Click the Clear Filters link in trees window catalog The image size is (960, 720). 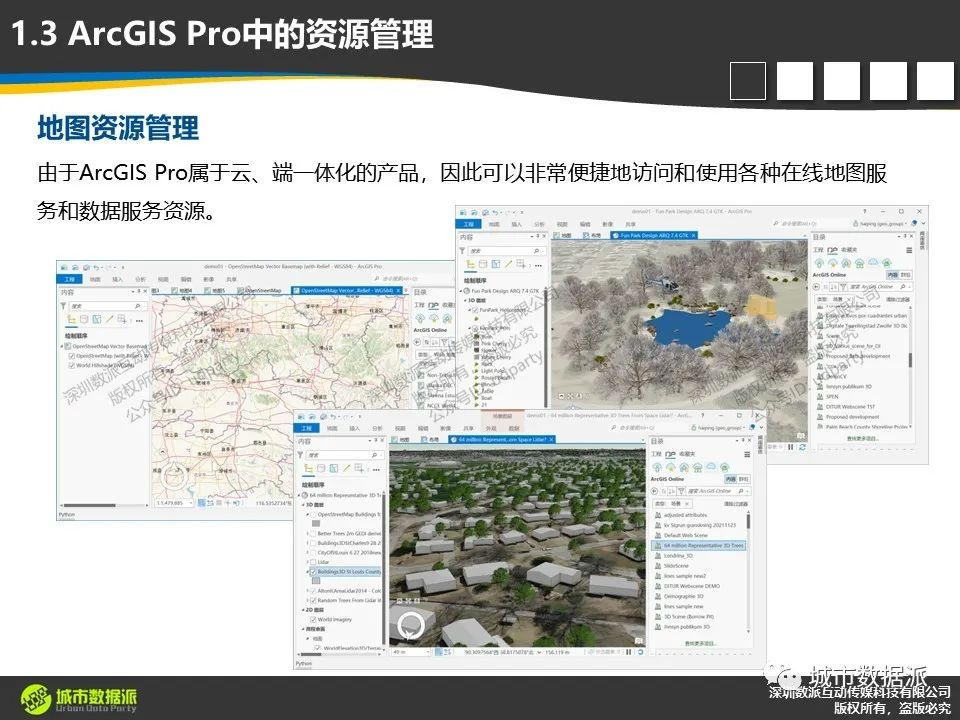tap(735, 503)
